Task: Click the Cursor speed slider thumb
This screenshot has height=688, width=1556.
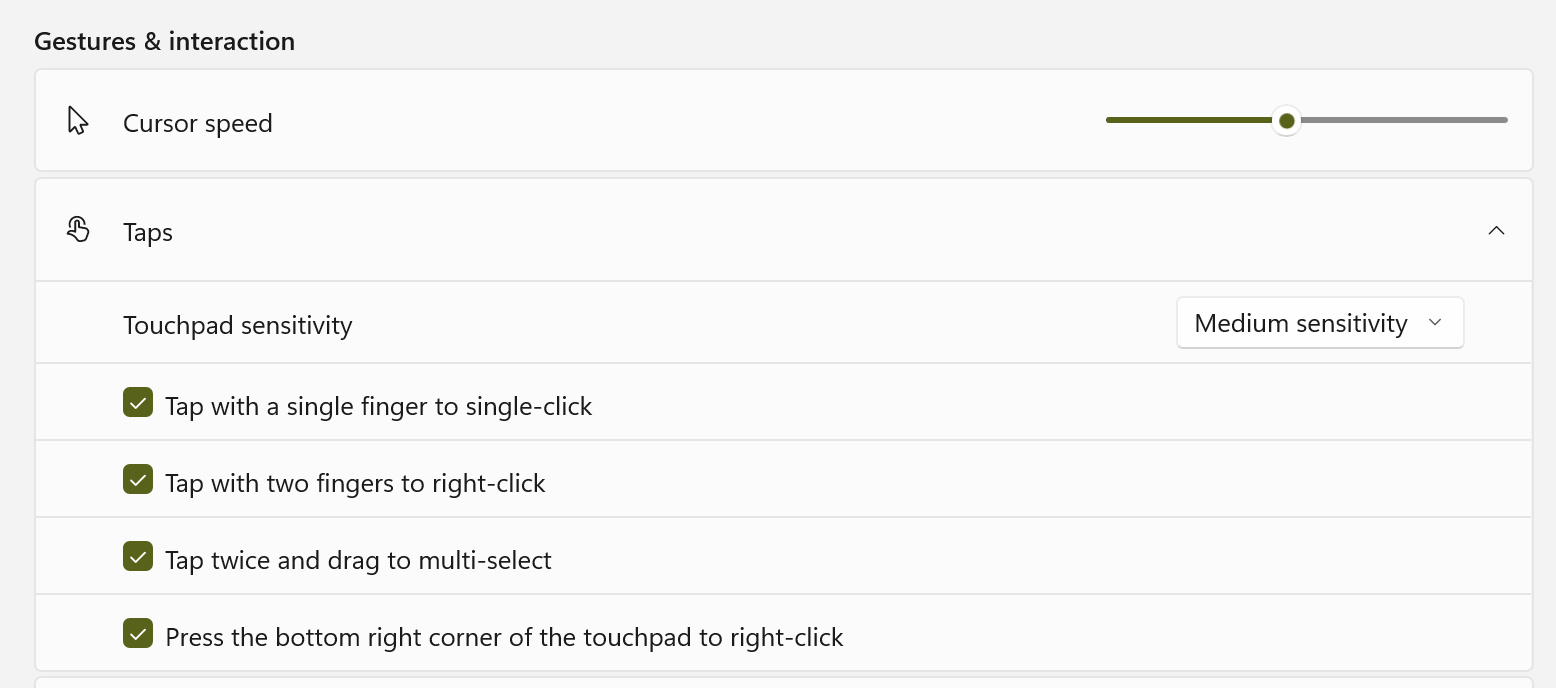Action: (x=1287, y=121)
